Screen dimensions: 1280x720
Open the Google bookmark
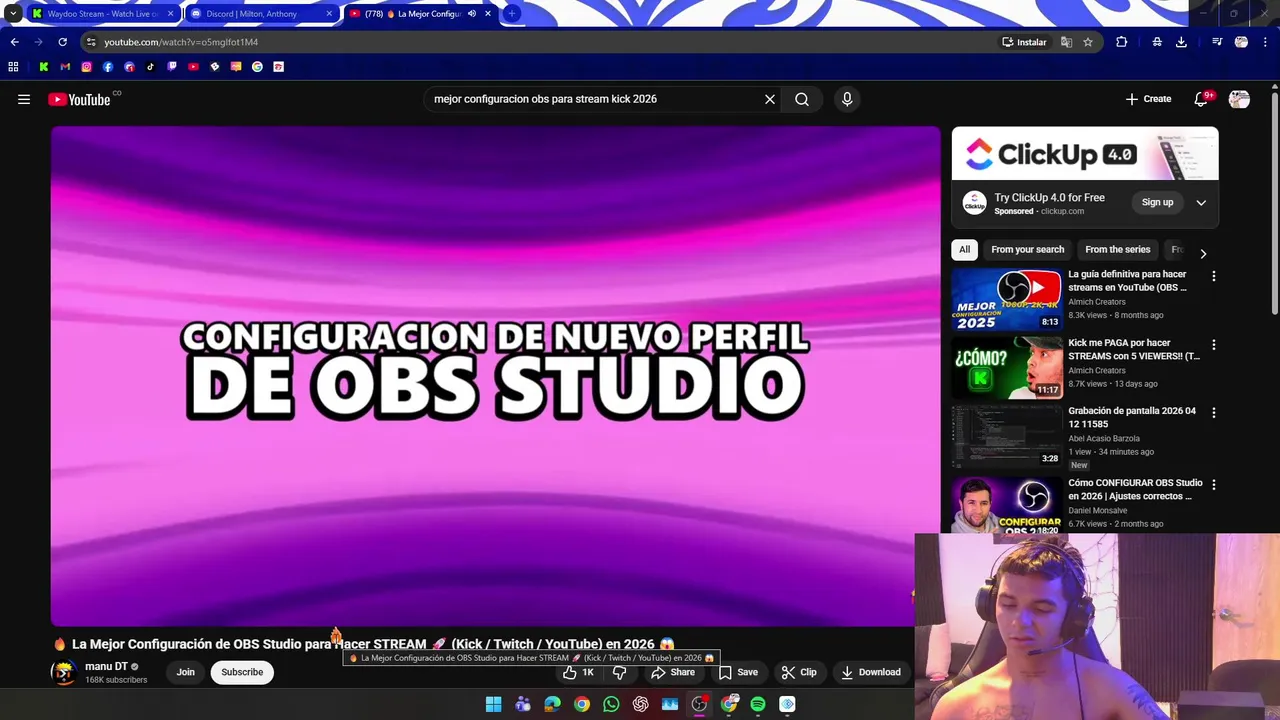(x=257, y=67)
